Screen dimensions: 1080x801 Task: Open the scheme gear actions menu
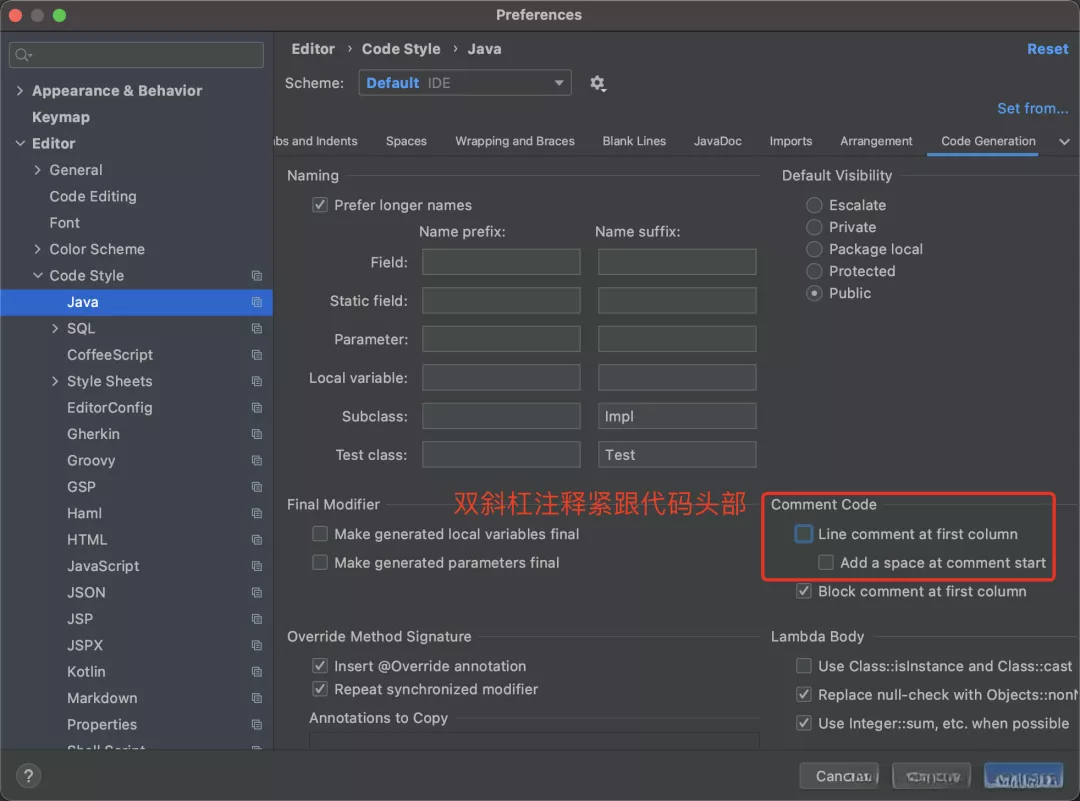pos(597,83)
